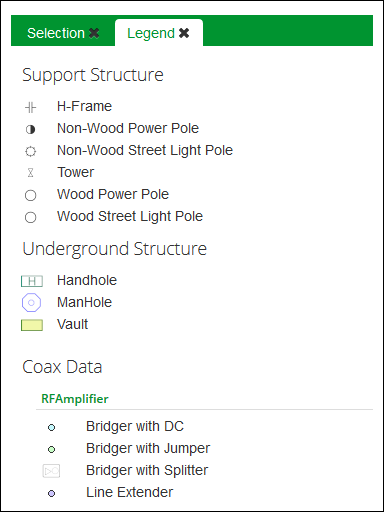
Task: Click the Wood Power Pole circle icon
Action: (x=30, y=195)
